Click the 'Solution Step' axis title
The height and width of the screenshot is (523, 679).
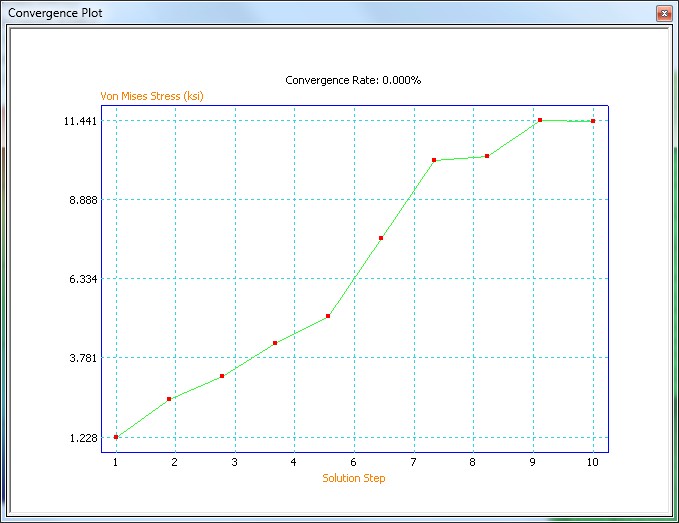coord(354,478)
